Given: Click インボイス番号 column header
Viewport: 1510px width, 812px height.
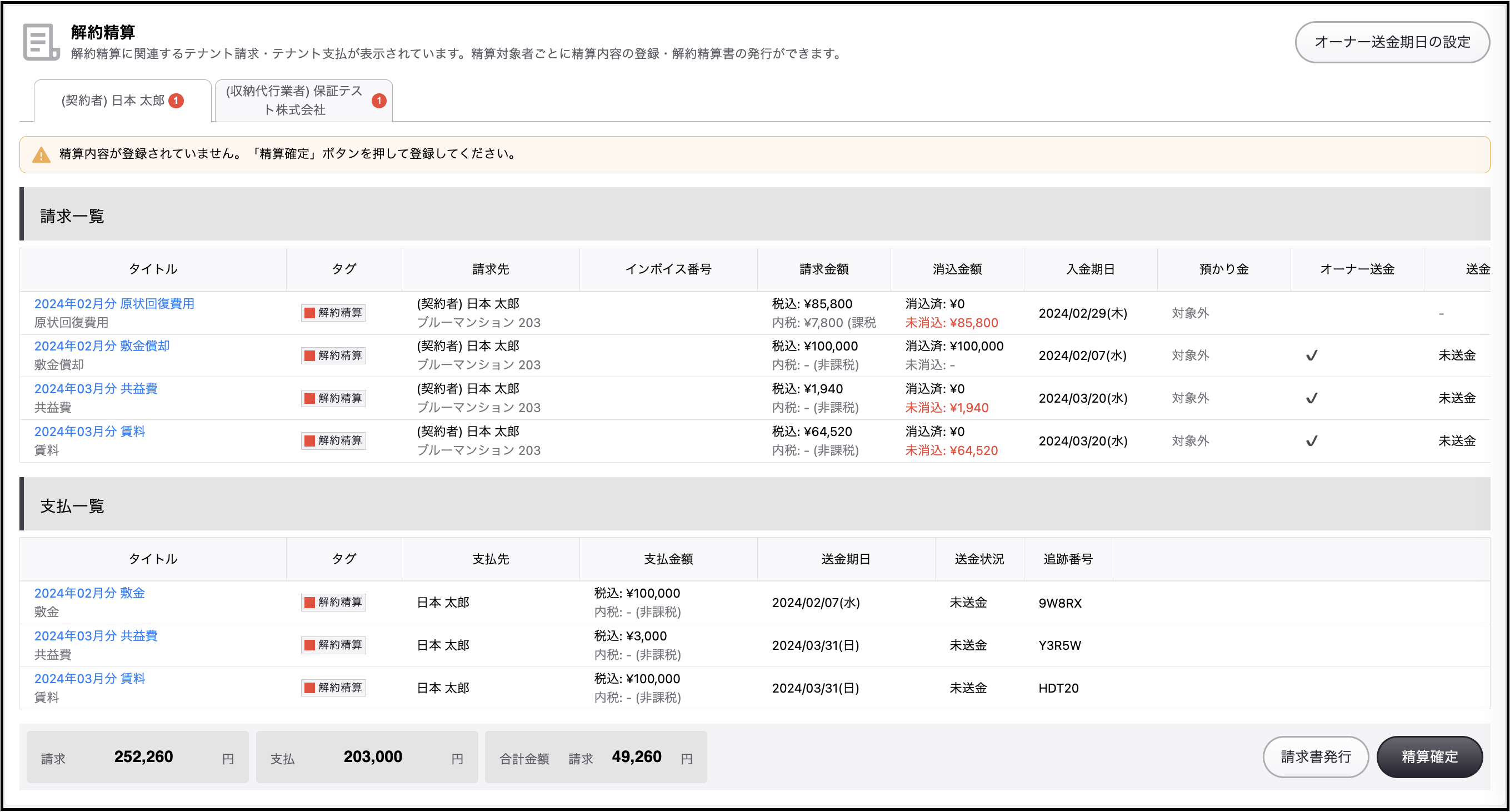Looking at the screenshot, I should pyautogui.click(x=668, y=269).
